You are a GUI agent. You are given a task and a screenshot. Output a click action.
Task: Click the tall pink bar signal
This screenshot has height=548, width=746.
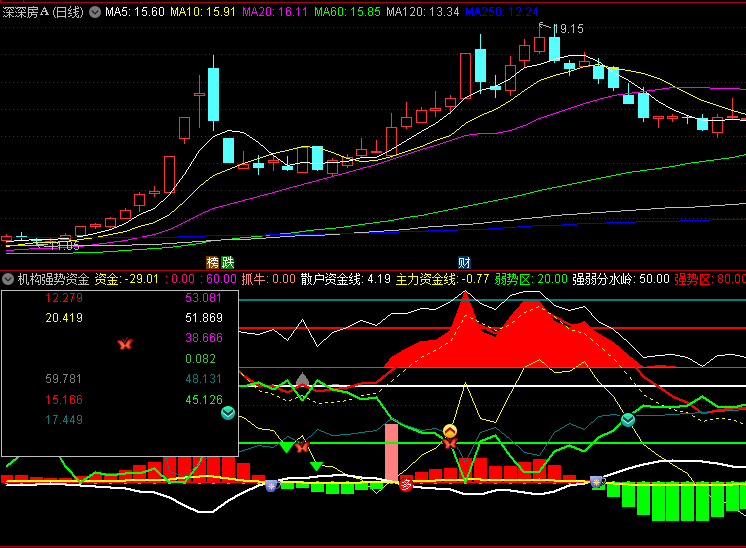tap(392, 452)
